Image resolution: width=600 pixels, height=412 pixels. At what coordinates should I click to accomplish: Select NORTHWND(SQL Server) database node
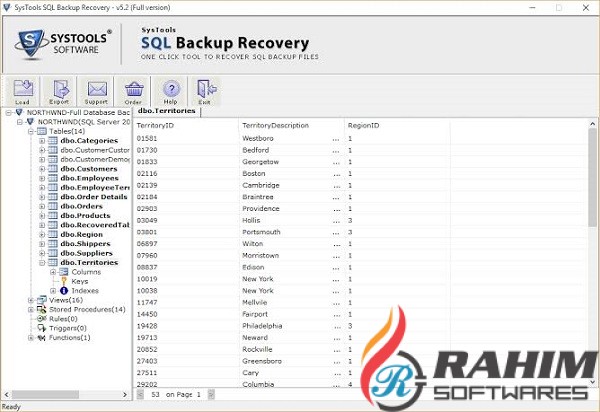pyautogui.click(x=84, y=122)
